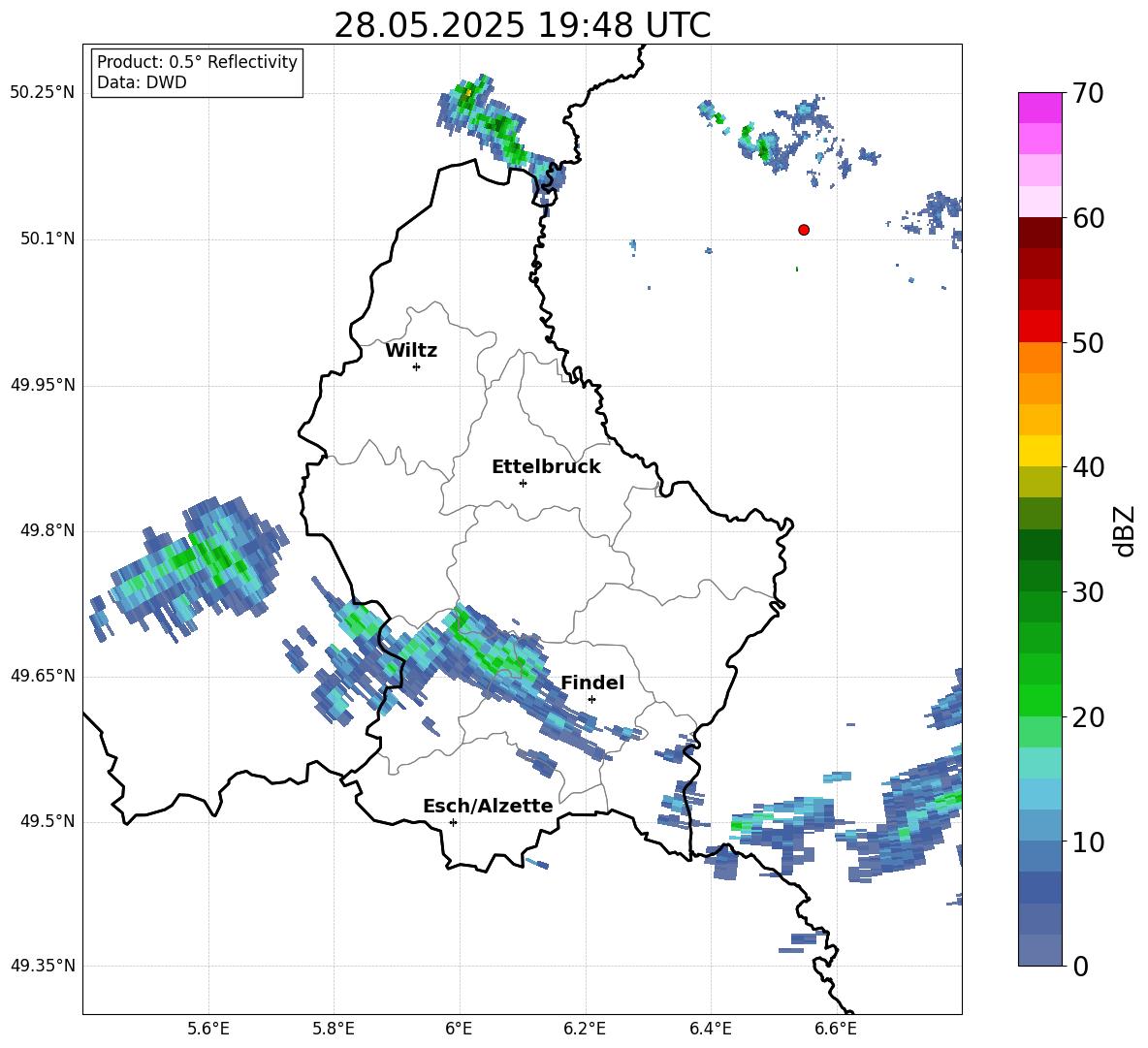Click the colorbar tick label '10'
The height and width of the screenshot is (1048, 1148).
[1088, 842]
